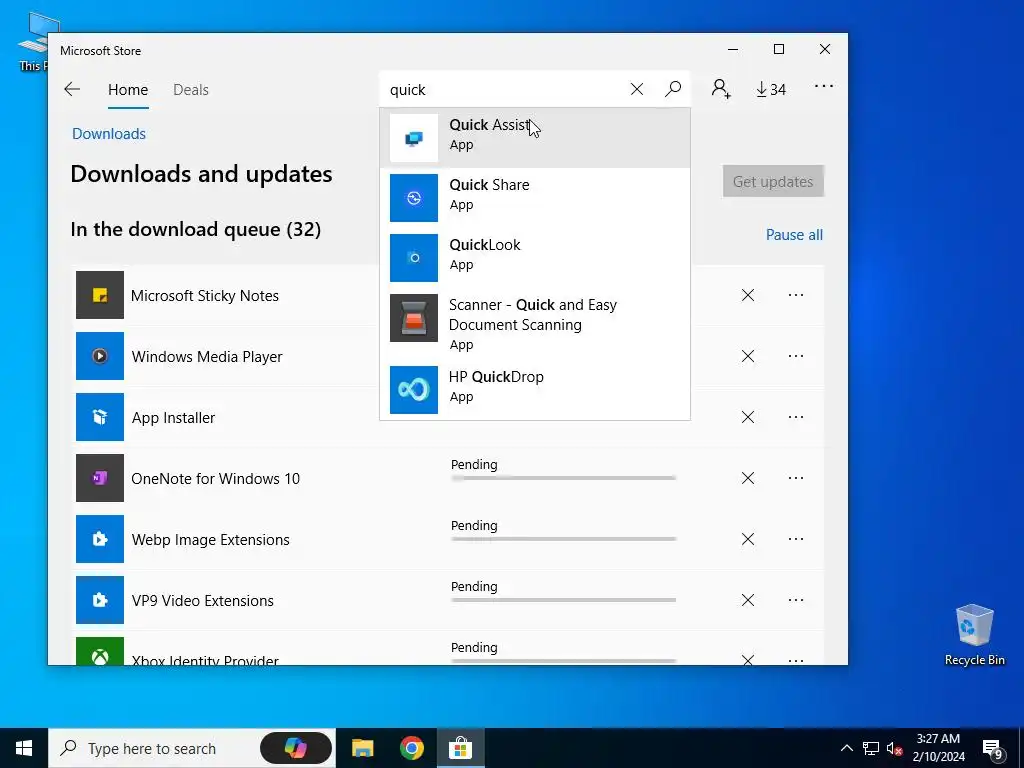Open Google Chrome from the taskbar
Viewport: 1024px width, 768px height.
coord(411,748)
